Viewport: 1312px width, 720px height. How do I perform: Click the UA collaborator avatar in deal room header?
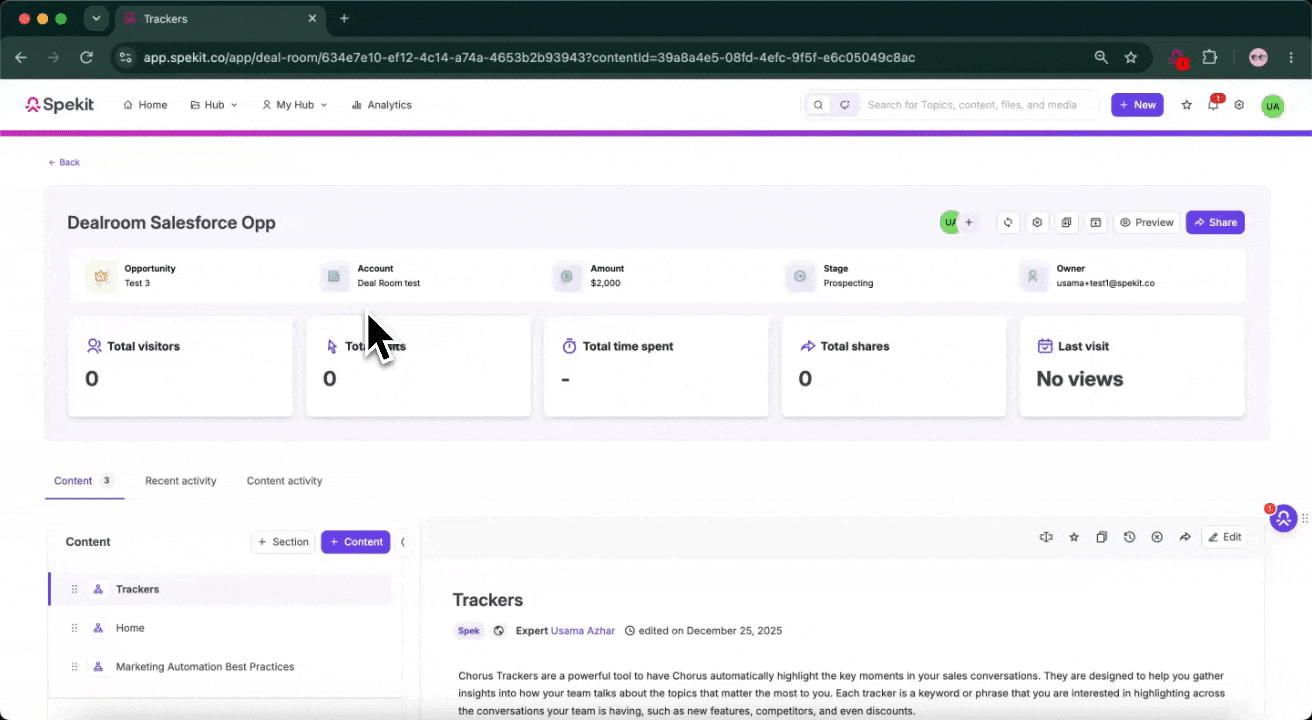click(949, 222)
